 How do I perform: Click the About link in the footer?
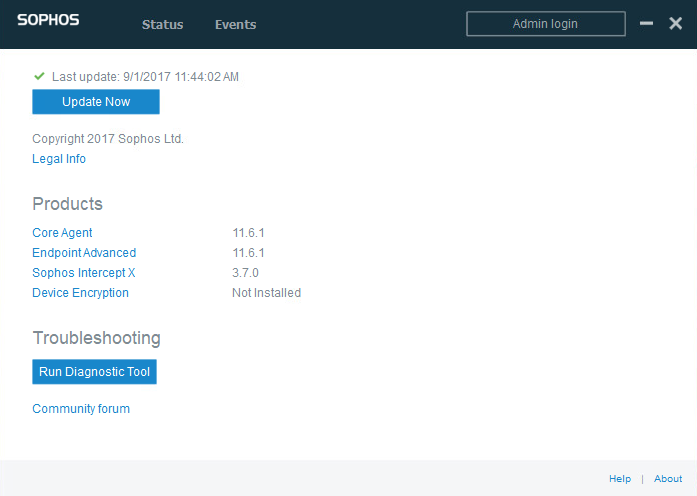coord(668,479)
